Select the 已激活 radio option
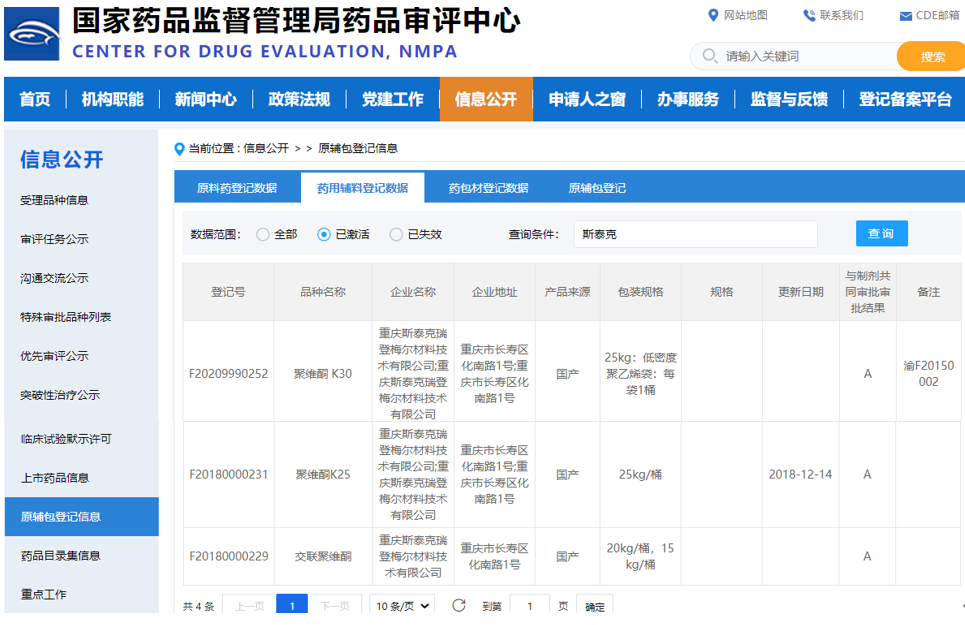965x625 pixels. [x=324, y=234]
